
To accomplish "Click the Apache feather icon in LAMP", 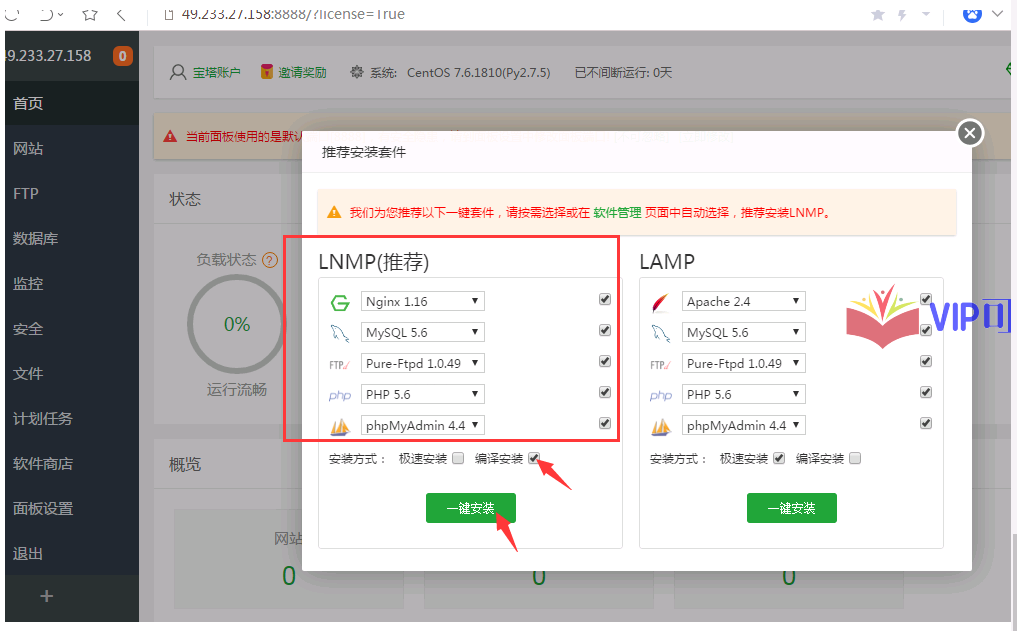I will point(660,302).
